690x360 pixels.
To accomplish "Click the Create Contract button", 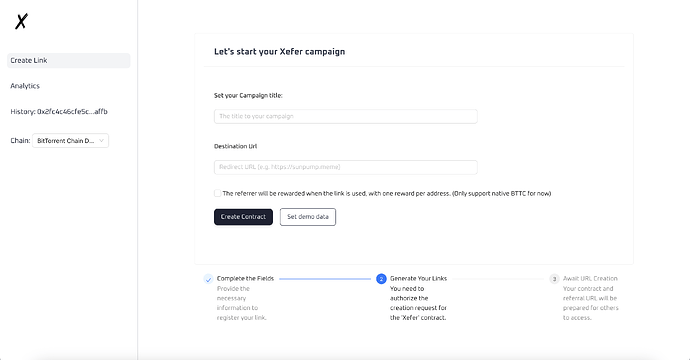I will click(243, 217).
